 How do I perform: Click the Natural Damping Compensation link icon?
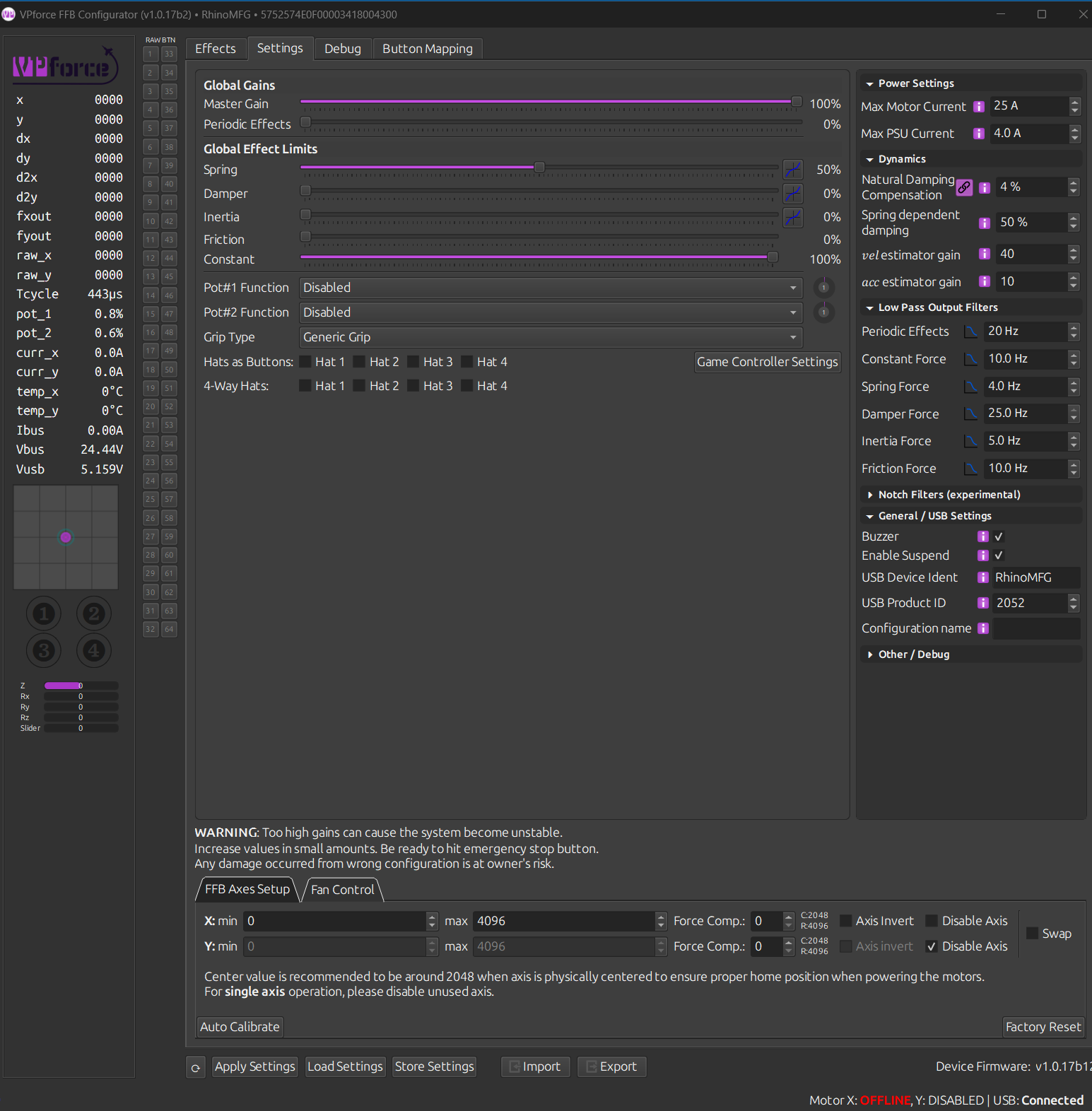pos(964,187)
